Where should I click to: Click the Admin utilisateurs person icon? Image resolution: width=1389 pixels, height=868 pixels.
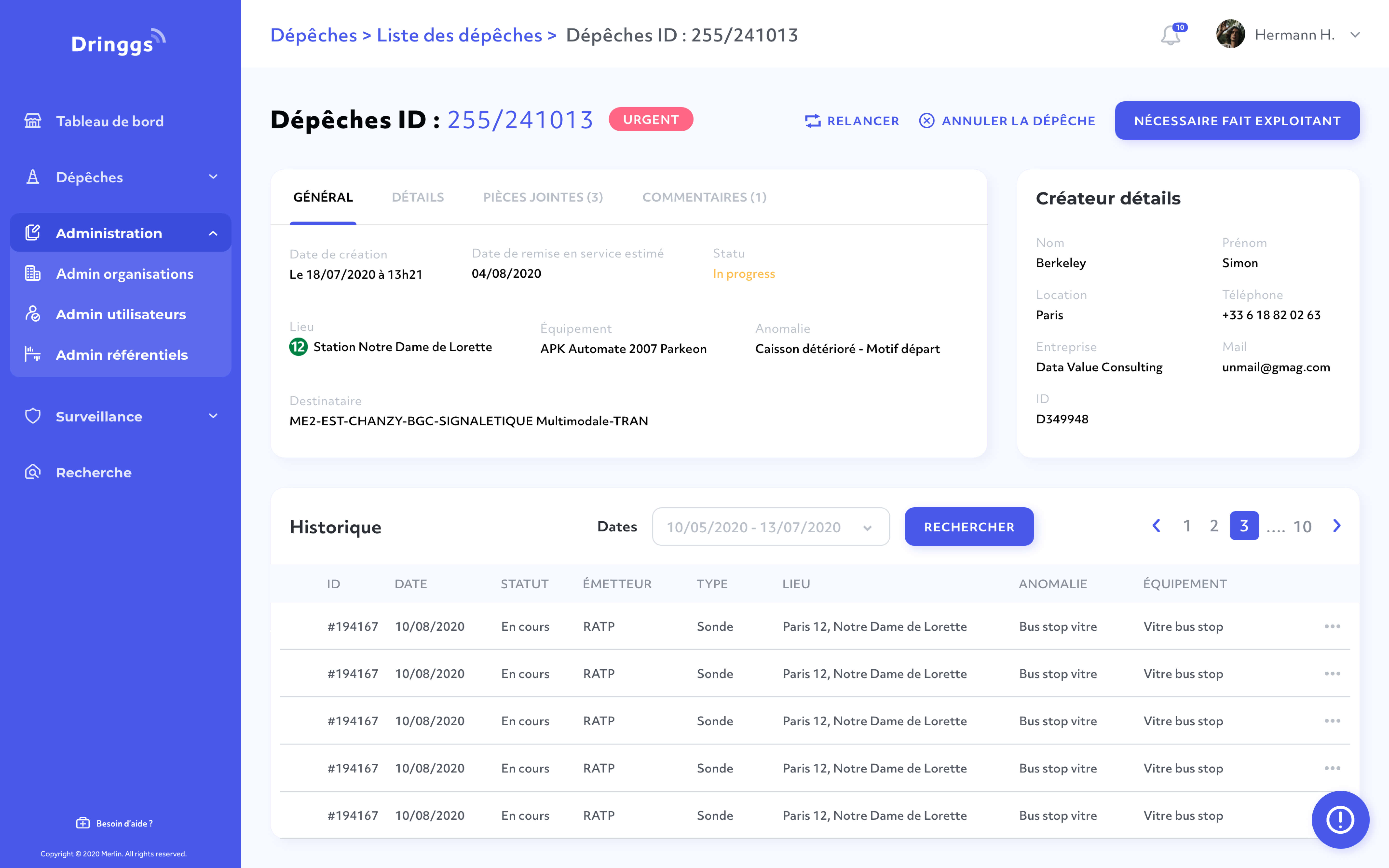point(33,313)
